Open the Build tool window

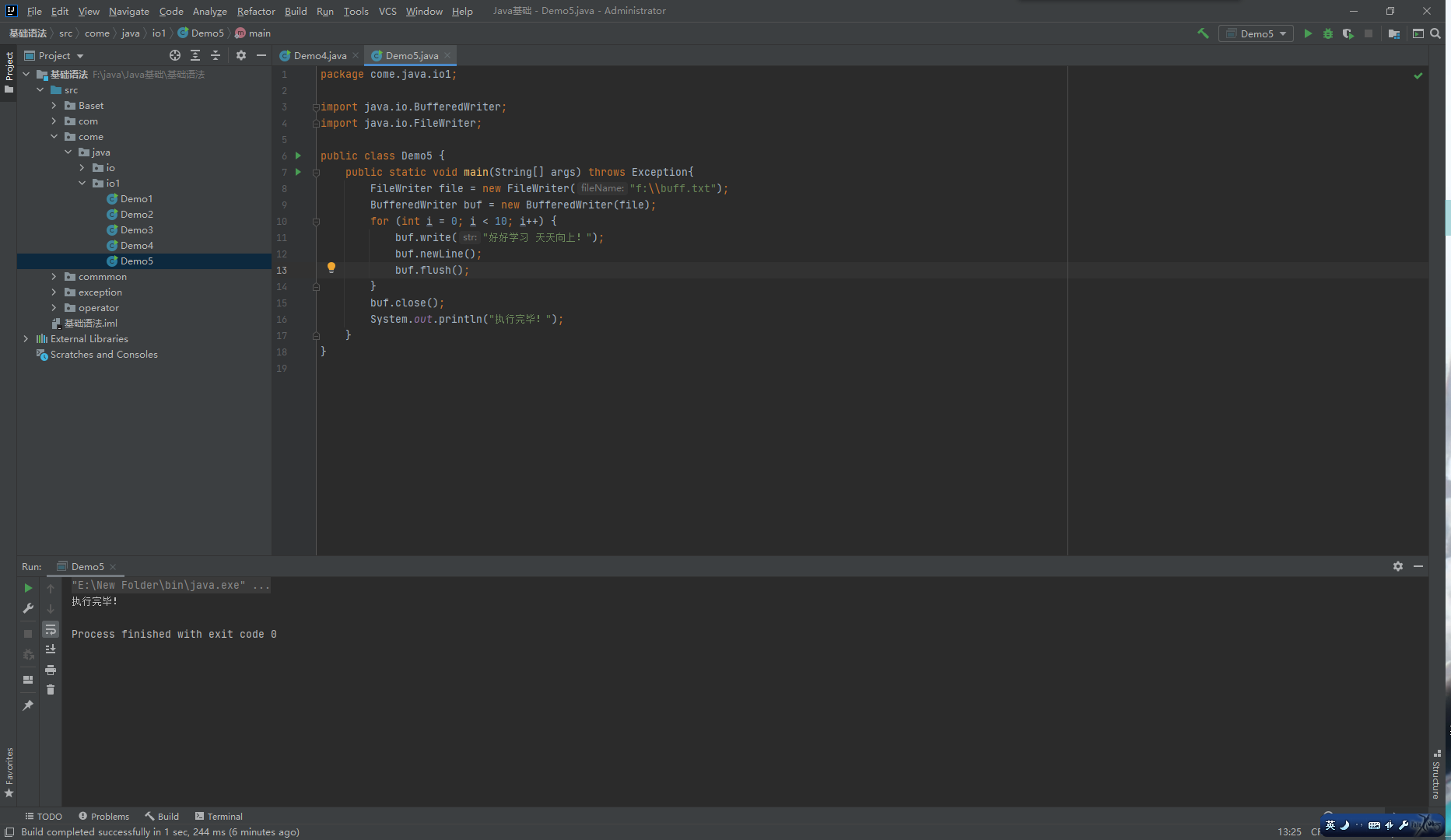point(162,816)
